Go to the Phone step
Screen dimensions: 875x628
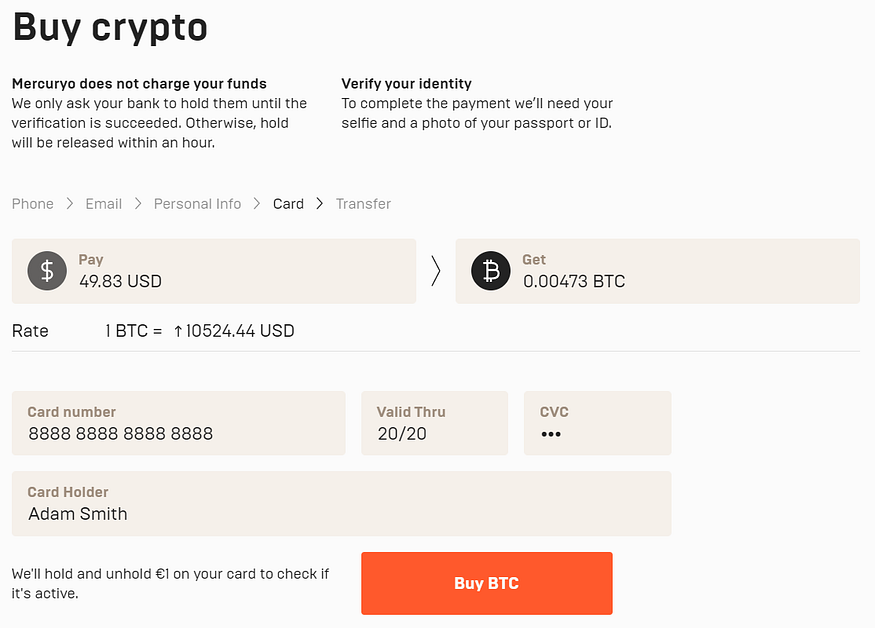click(33, 204)
